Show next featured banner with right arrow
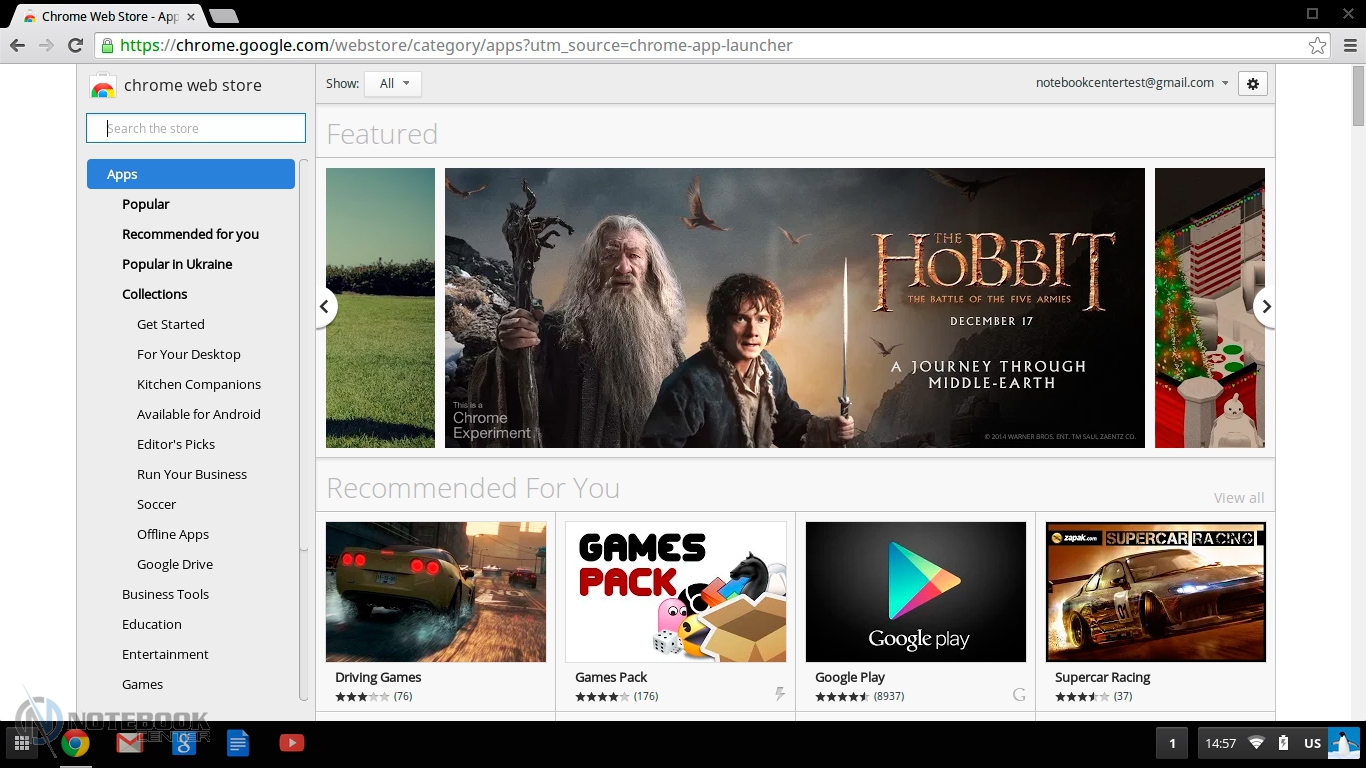This screenshot has height=768, width=1366. (x=1265, y=307)
